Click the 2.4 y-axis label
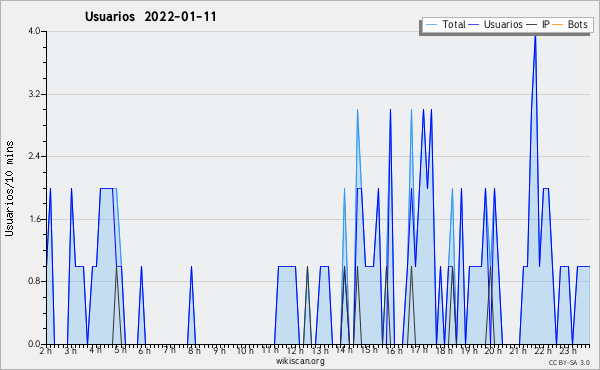This screenshot has width=600, height=370. pyautogui.click(x=34, y=156)
